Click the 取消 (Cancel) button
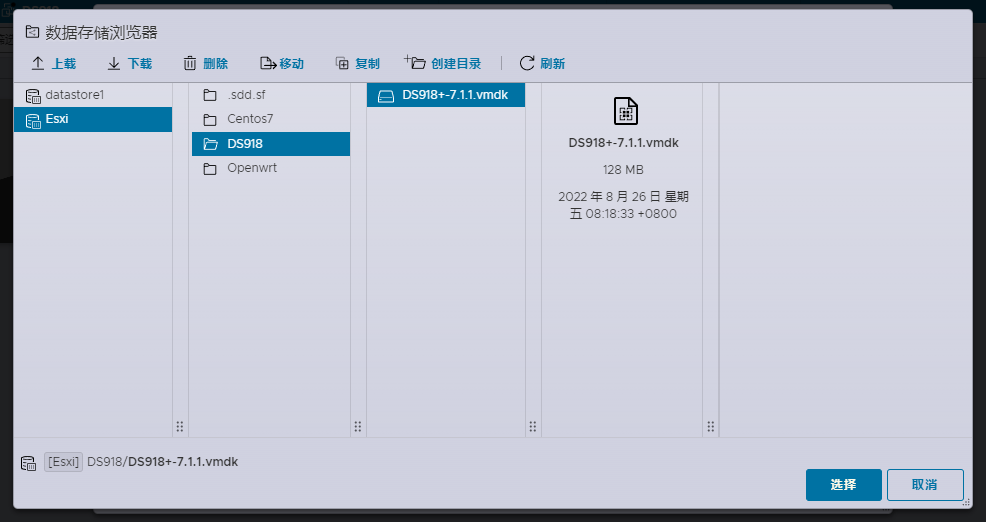This screenshot has height=522, width=986. (924, 485)
